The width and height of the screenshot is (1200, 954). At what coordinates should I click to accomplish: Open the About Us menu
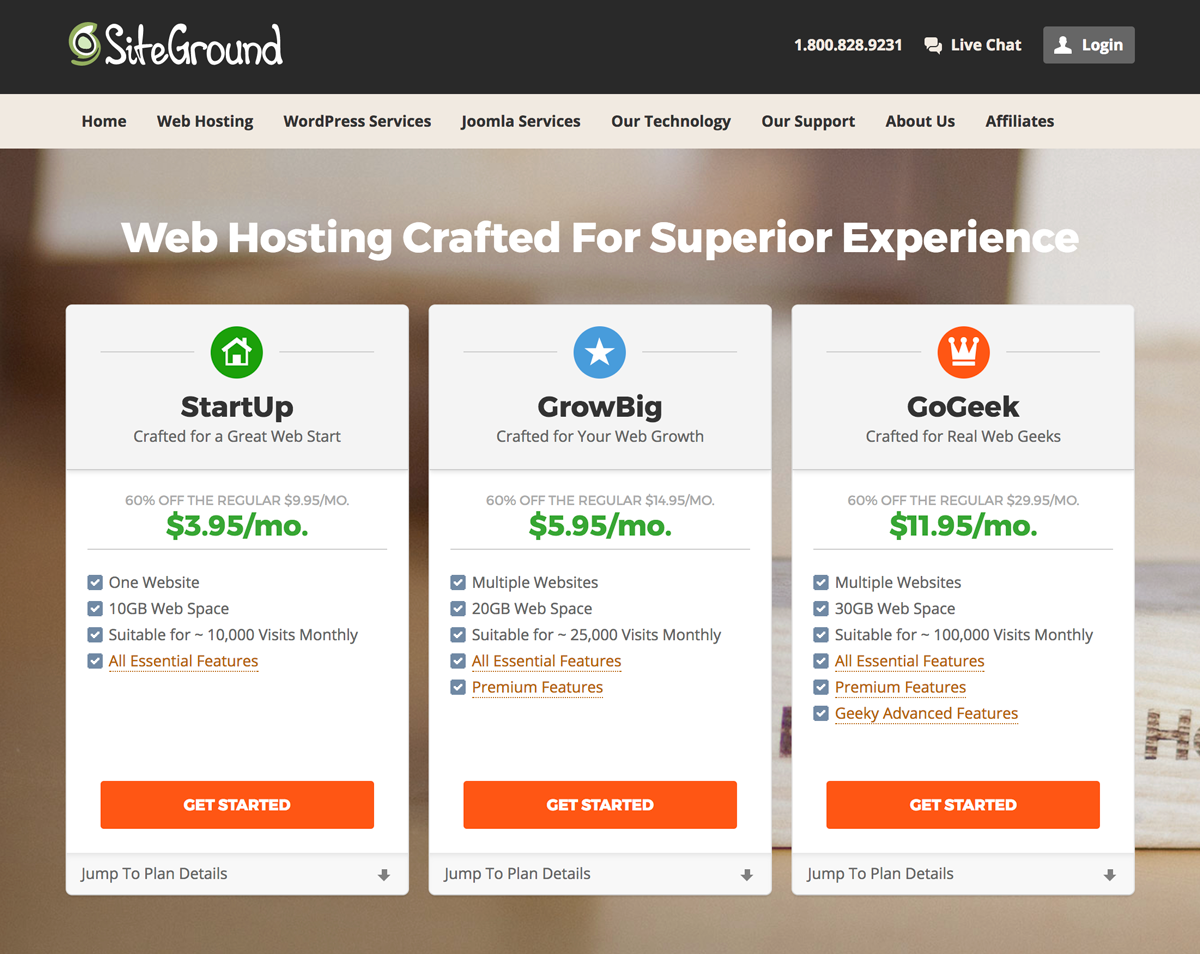(x=920, y=121)
